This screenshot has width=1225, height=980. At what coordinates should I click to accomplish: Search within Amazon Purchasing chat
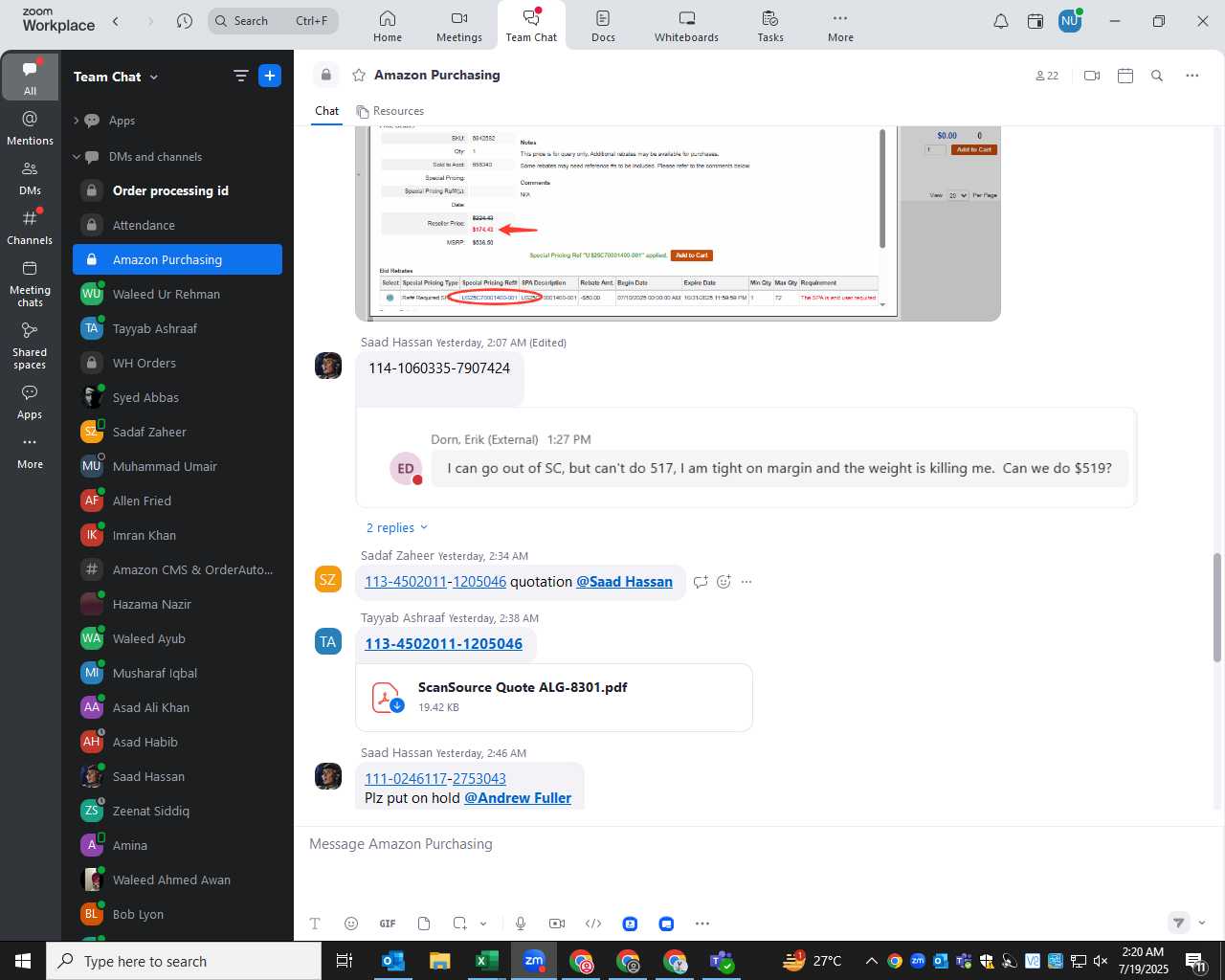click(x=1157, y=76)
